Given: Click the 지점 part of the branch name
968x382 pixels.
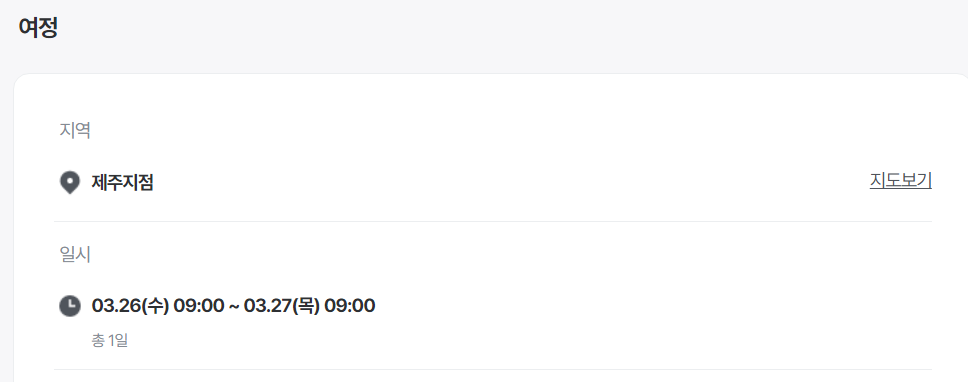Looking at the screenshot, I should [138, 183].
